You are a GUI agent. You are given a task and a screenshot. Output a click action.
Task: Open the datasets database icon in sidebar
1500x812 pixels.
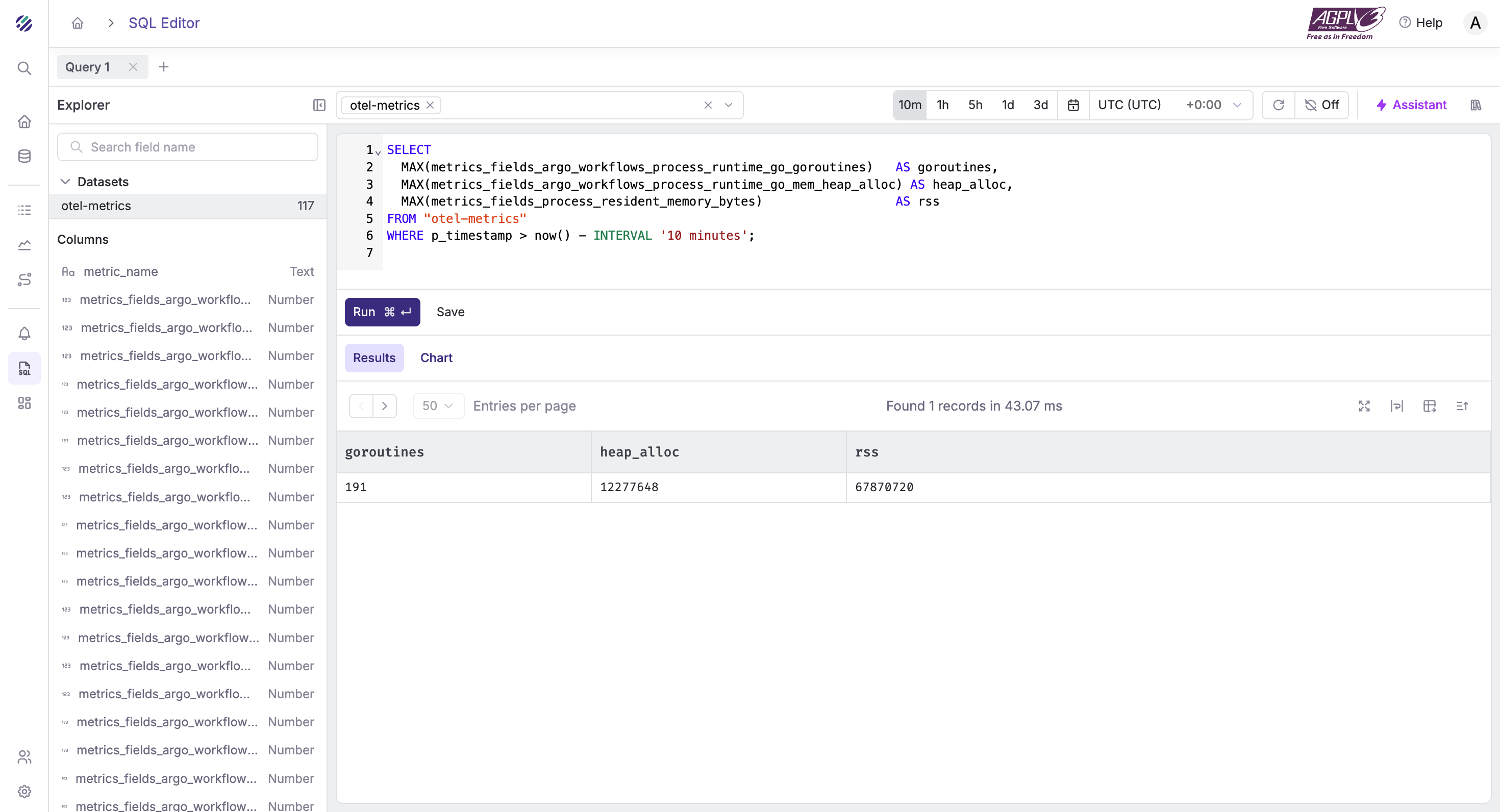24,156
